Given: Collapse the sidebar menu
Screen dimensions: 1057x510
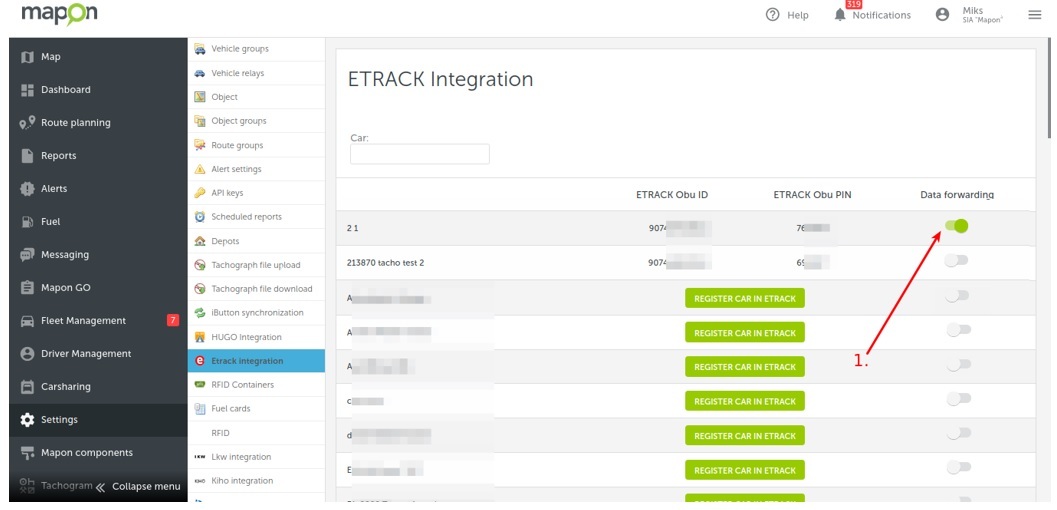Looking at the screenshot, I should (x=138, y=486).
